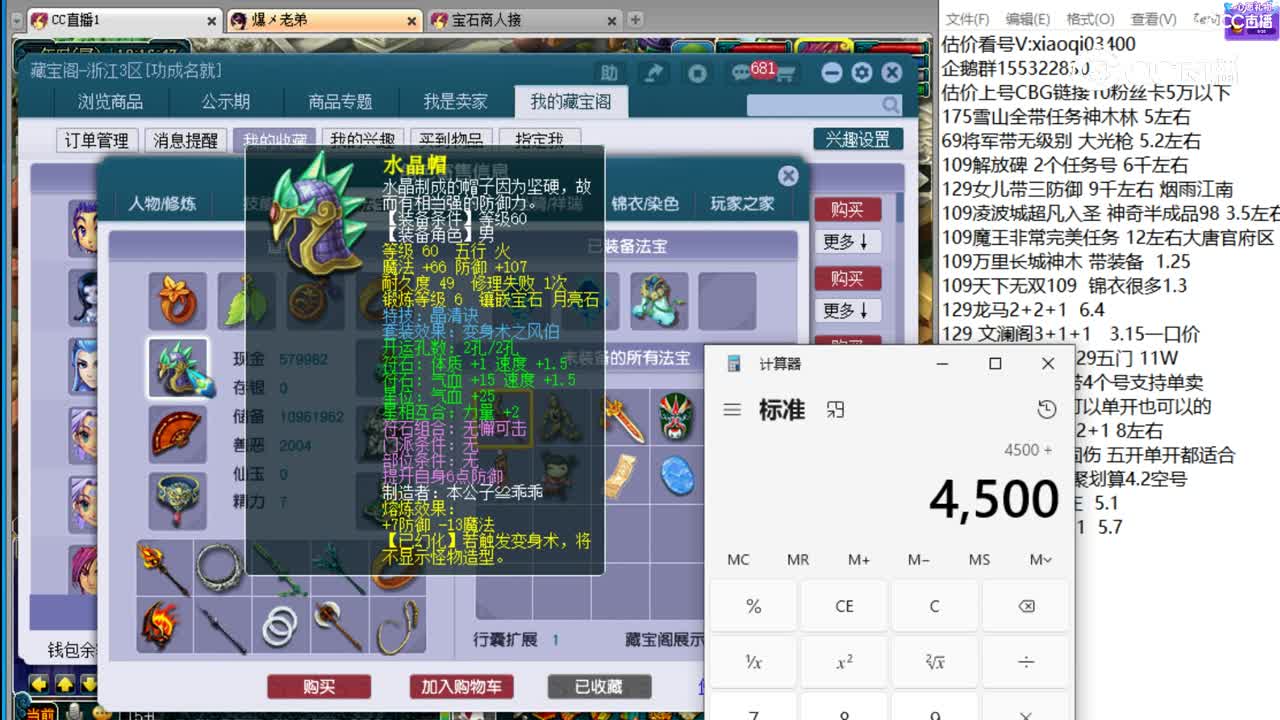This screenshot has width=1280, height=720.
Task: Expand the M memory list dropdown
Action: [1040, 559]
